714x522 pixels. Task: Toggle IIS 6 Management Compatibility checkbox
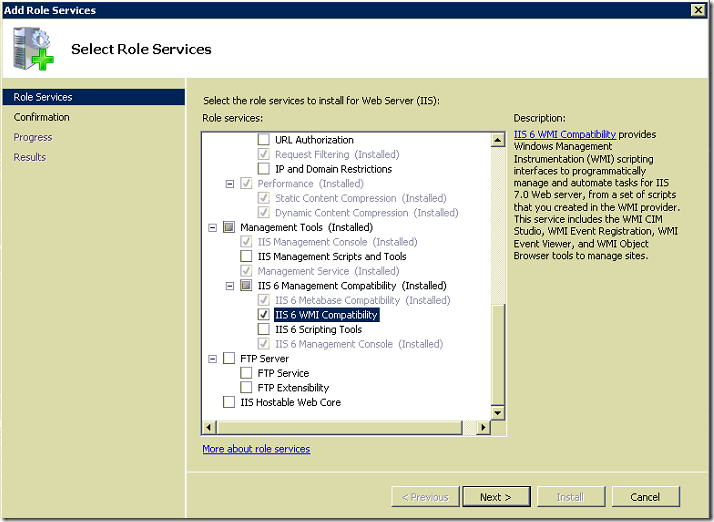click(246, 285)
